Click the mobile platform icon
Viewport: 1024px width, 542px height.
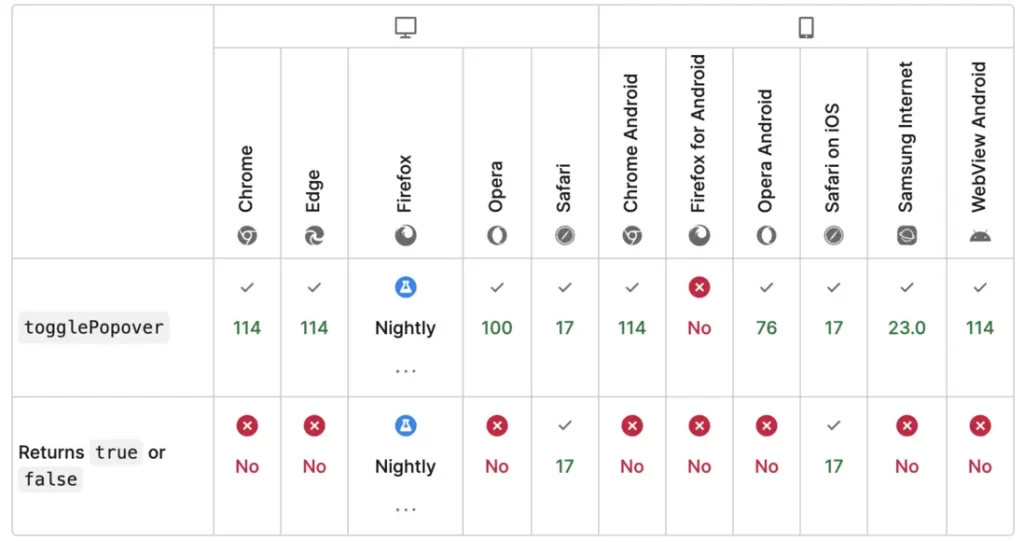click(x=806, y=27)
